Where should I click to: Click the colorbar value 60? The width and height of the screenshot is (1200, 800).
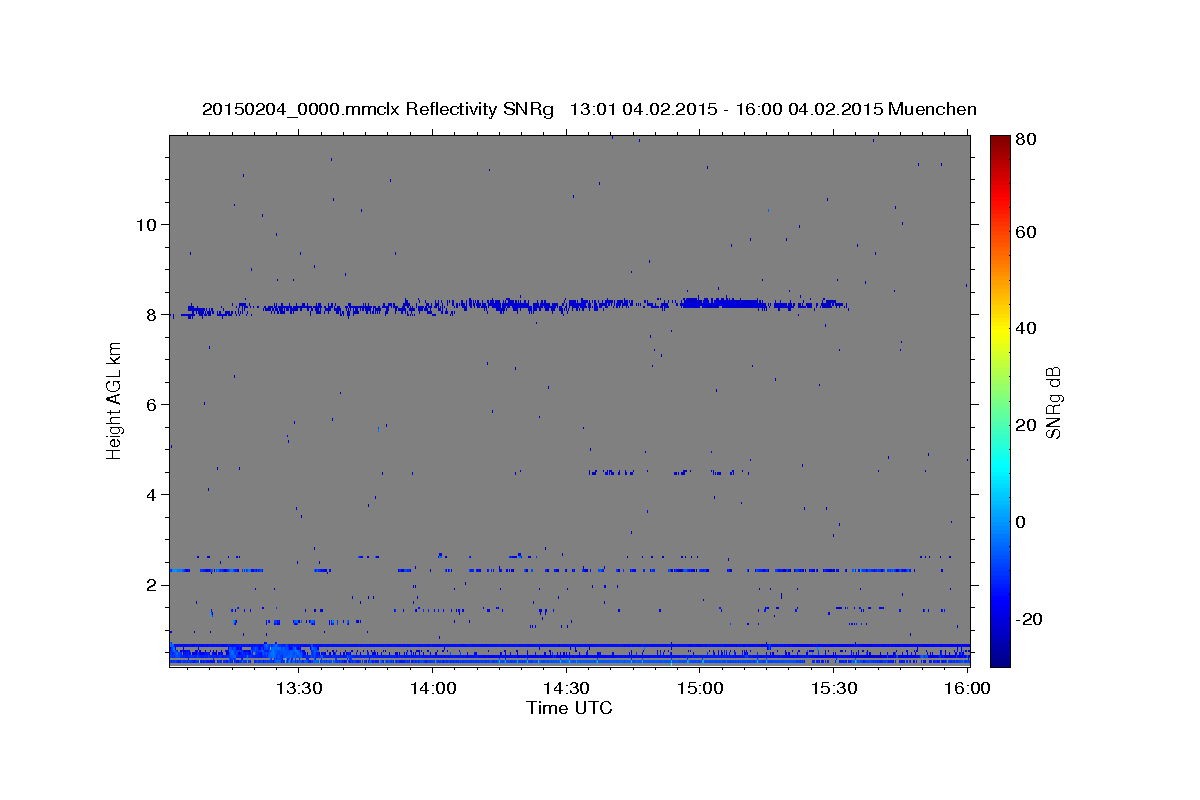[1026, 232]
